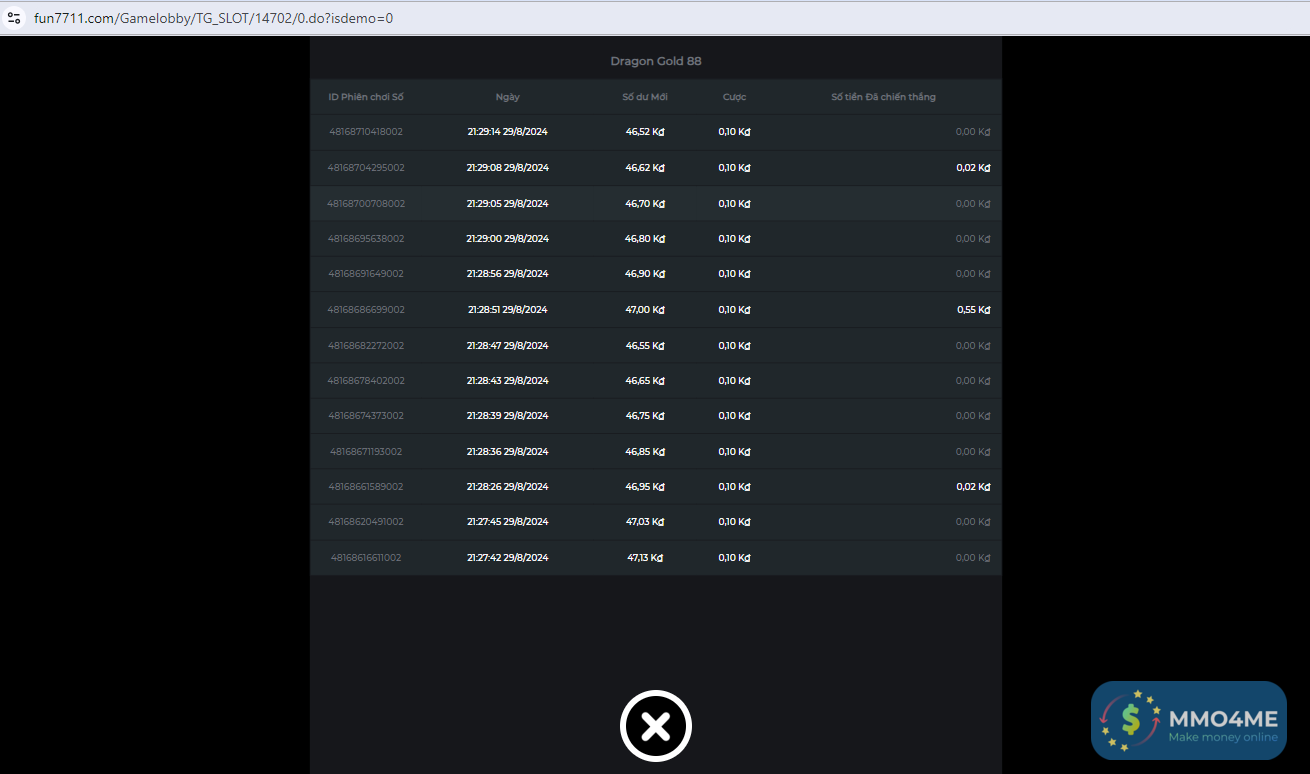
Task: Select session ID 48168695638002
Action: 366,239
